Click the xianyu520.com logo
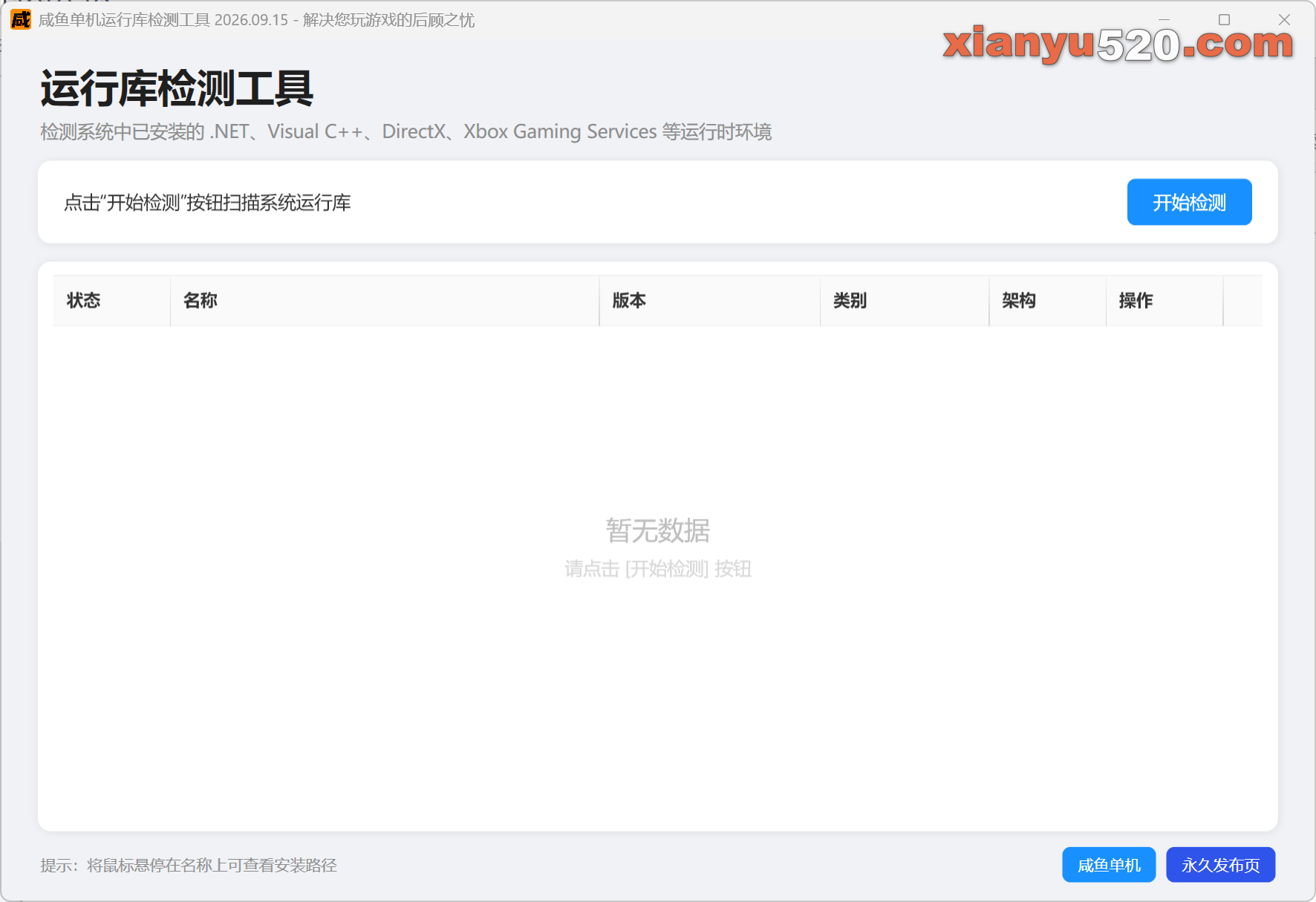Viewport: 1316px width, 902px height. pos(1118,45)
